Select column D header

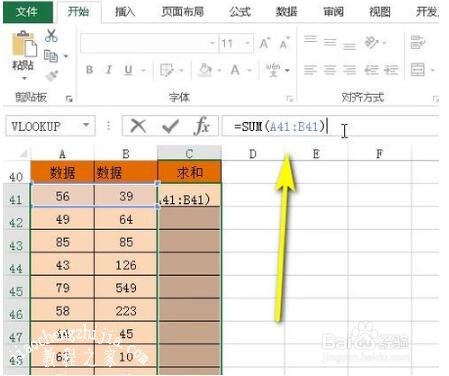[253, 154]
